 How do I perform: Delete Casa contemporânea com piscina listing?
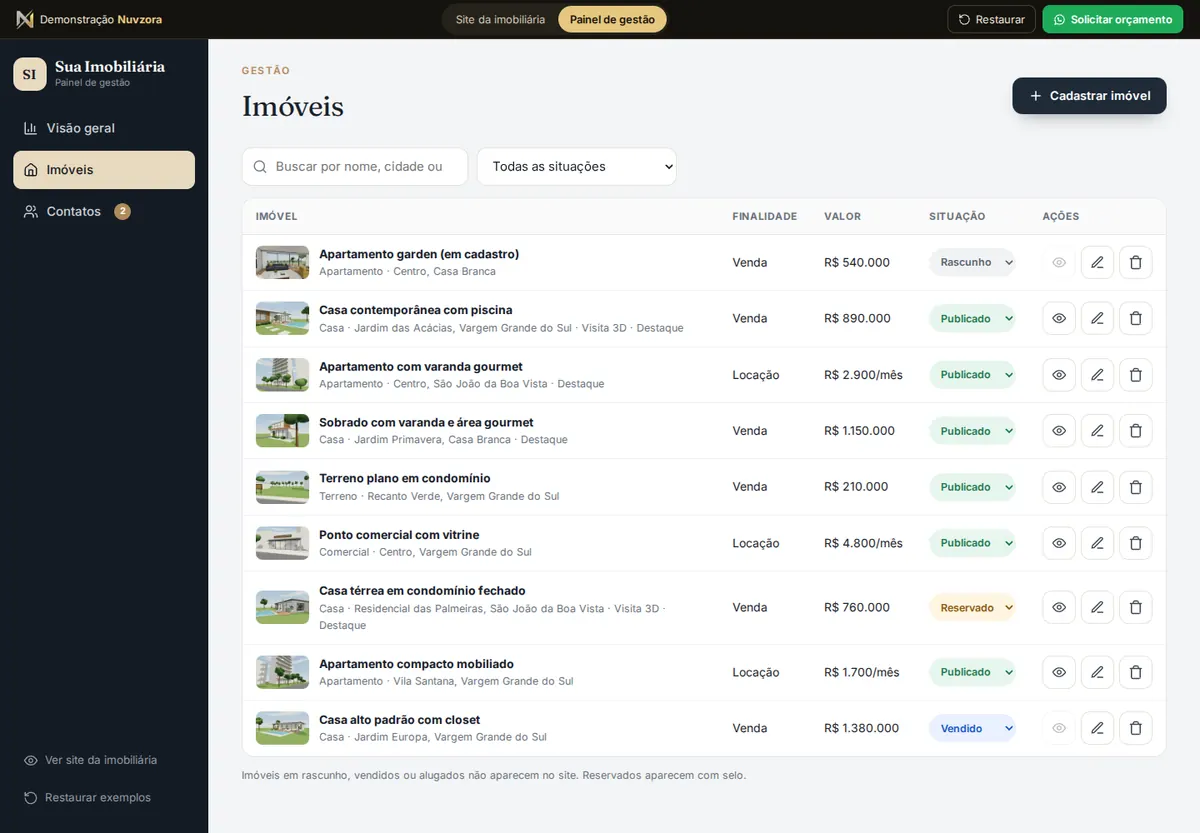coord(1135,318)
